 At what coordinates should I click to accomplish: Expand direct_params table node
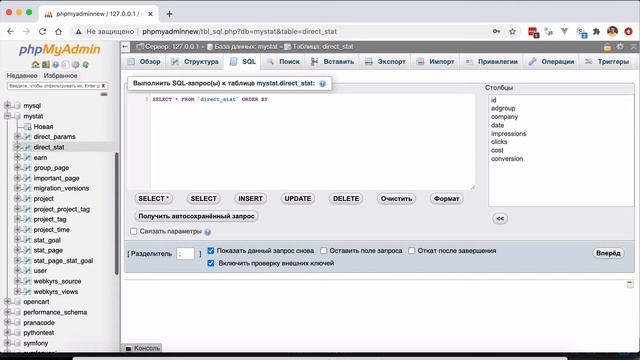pos(18,137)
